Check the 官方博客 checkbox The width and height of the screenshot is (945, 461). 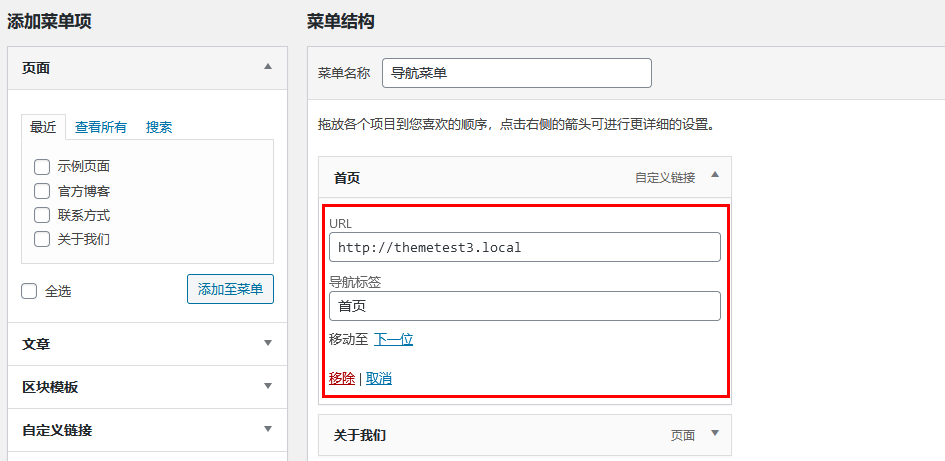pyautogui.click(x=42, y=191)
